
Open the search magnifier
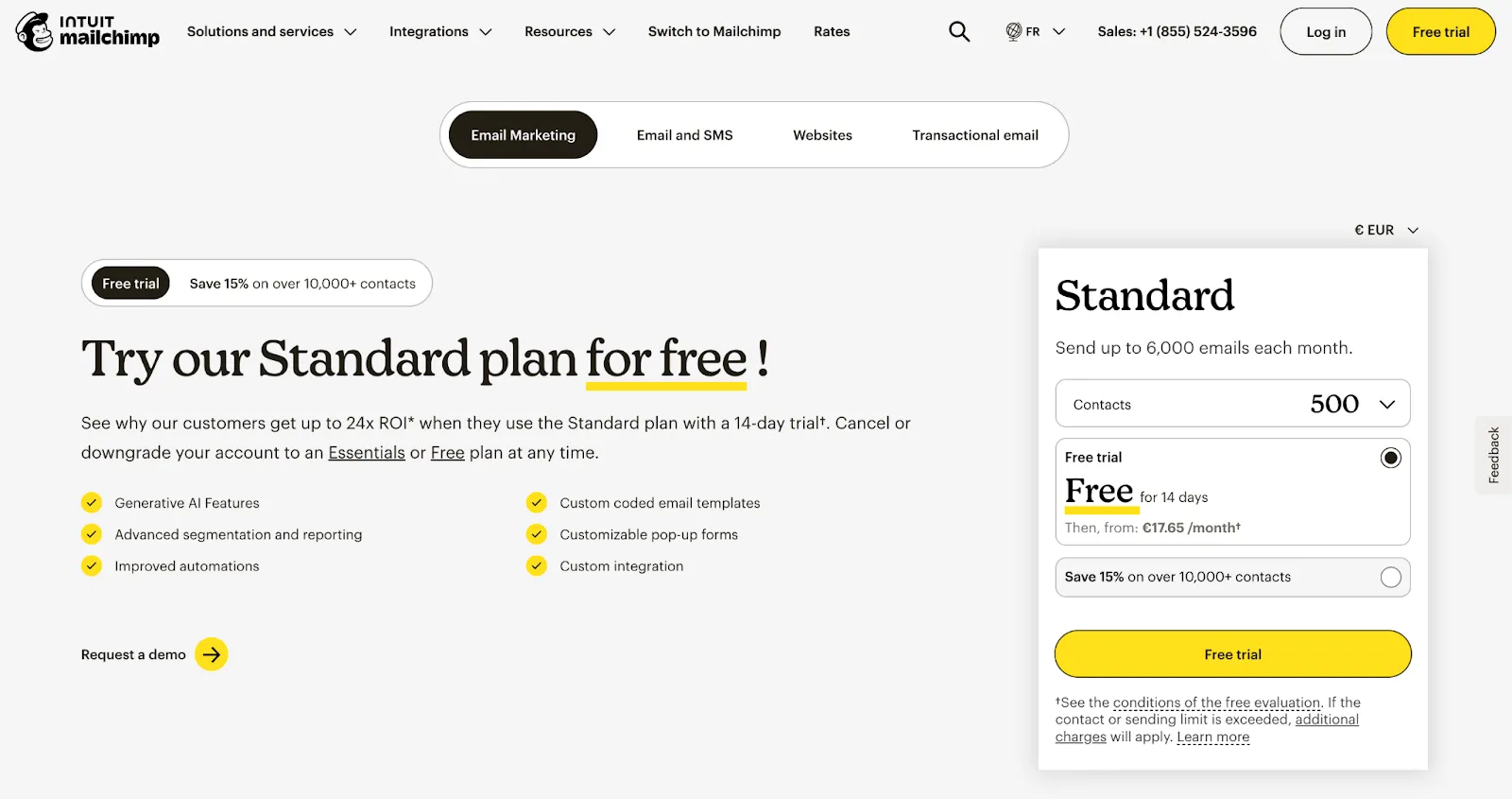(x=958, y=31)
